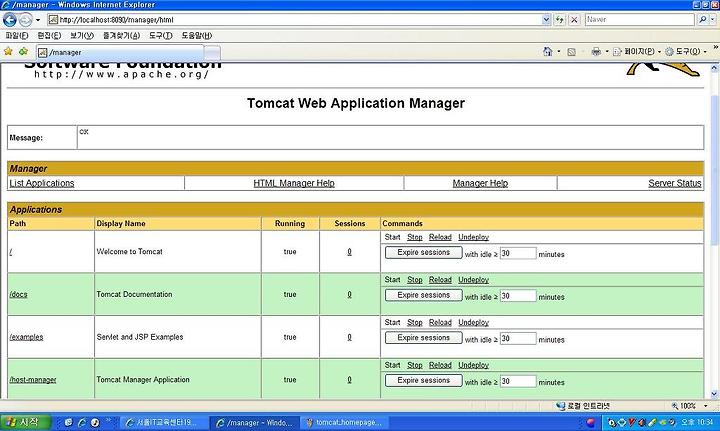720x431 pixels.
Task: Click the browser Forward arrow button
Action: (x=26, y=20)
